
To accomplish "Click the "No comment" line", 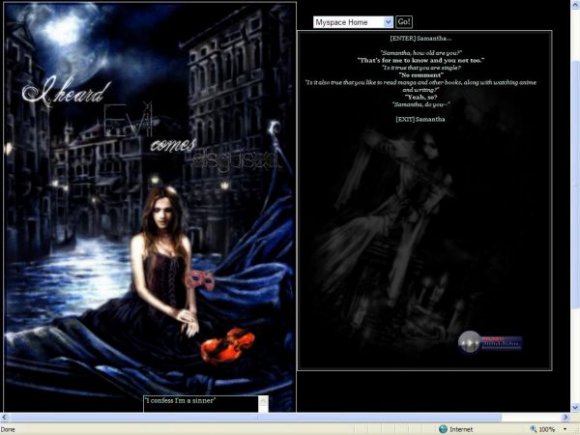I will point(421,75).
